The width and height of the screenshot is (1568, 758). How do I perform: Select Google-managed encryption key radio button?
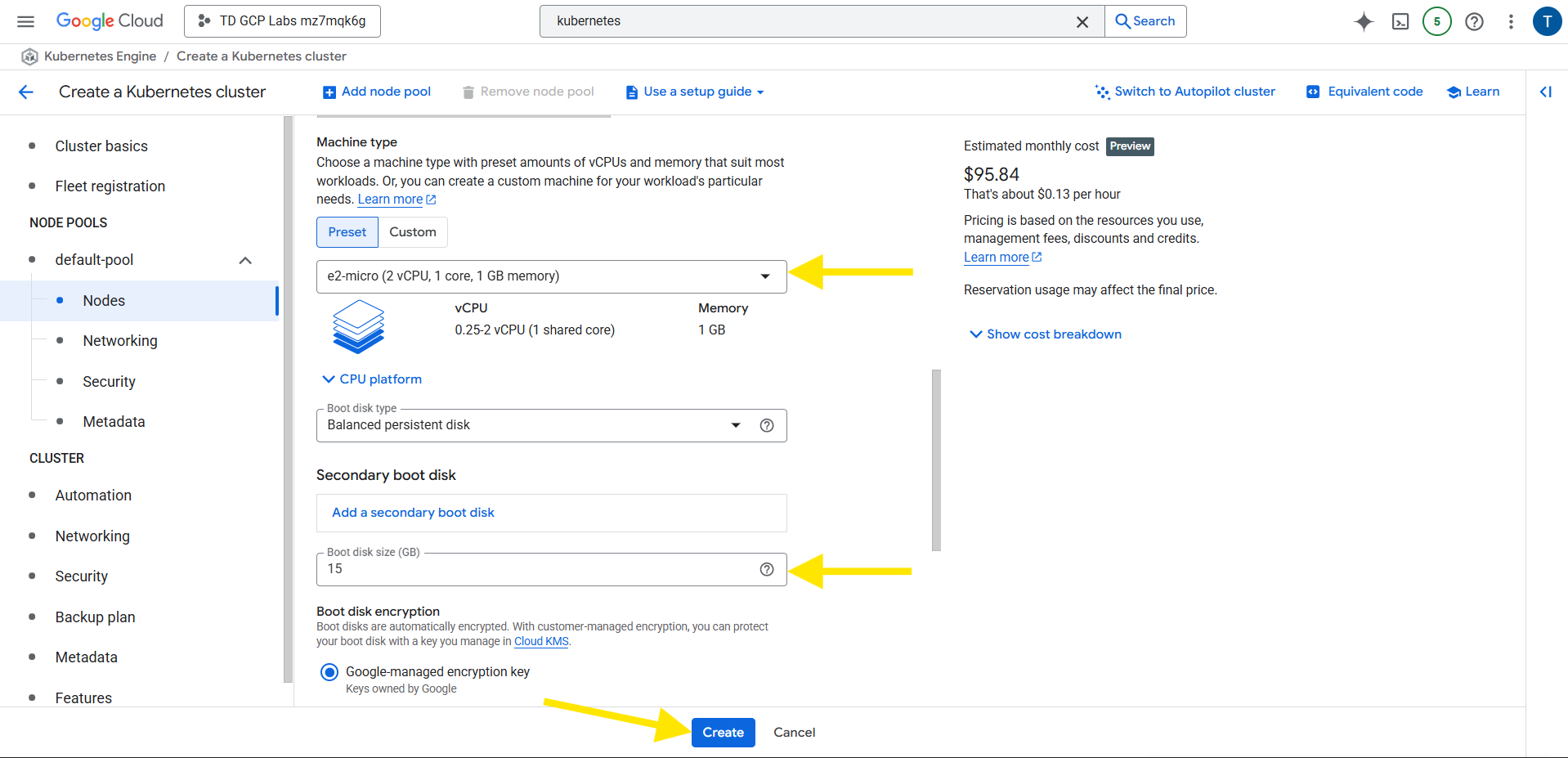coord(329,672)
